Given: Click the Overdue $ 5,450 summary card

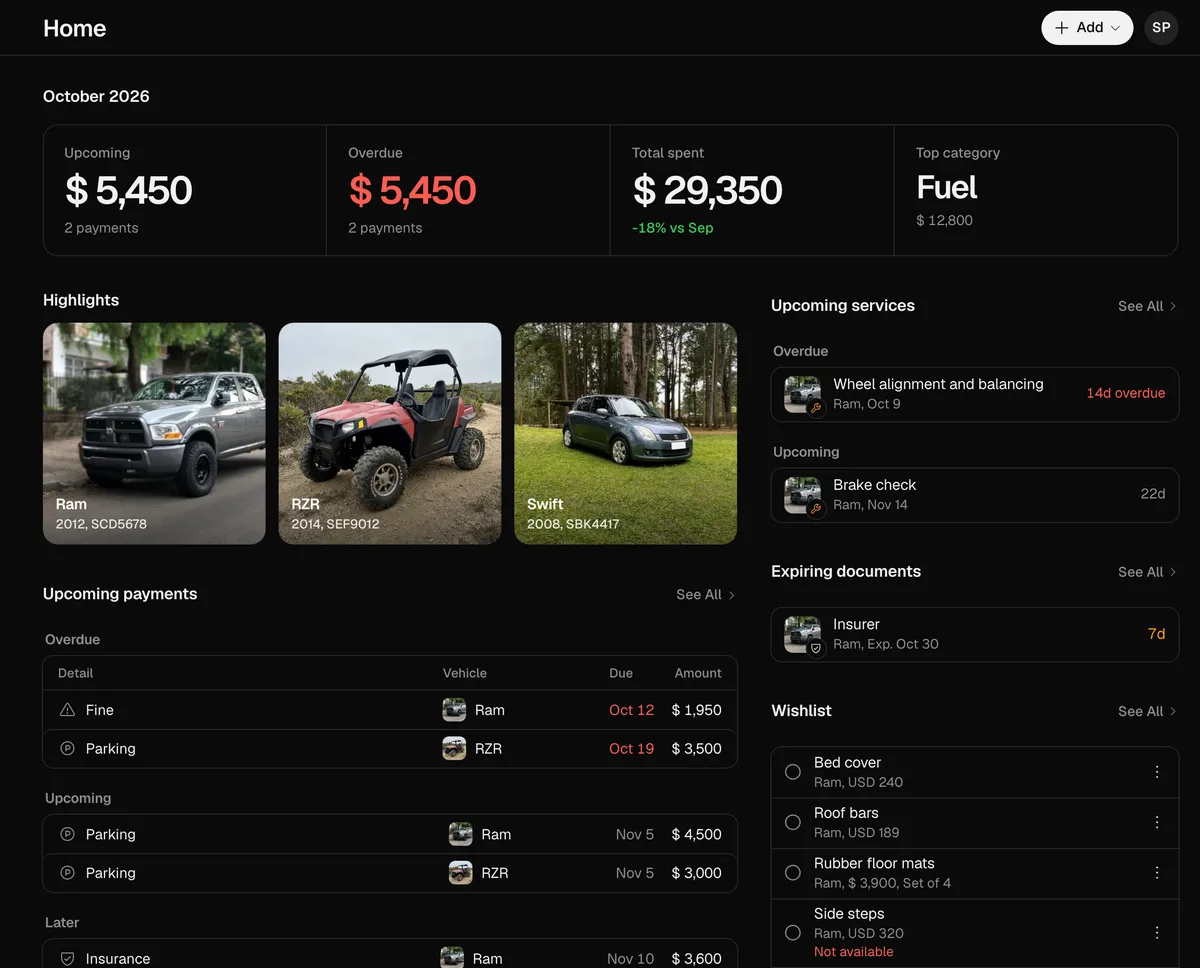Looking at the screenshot, I should (468, 190).
